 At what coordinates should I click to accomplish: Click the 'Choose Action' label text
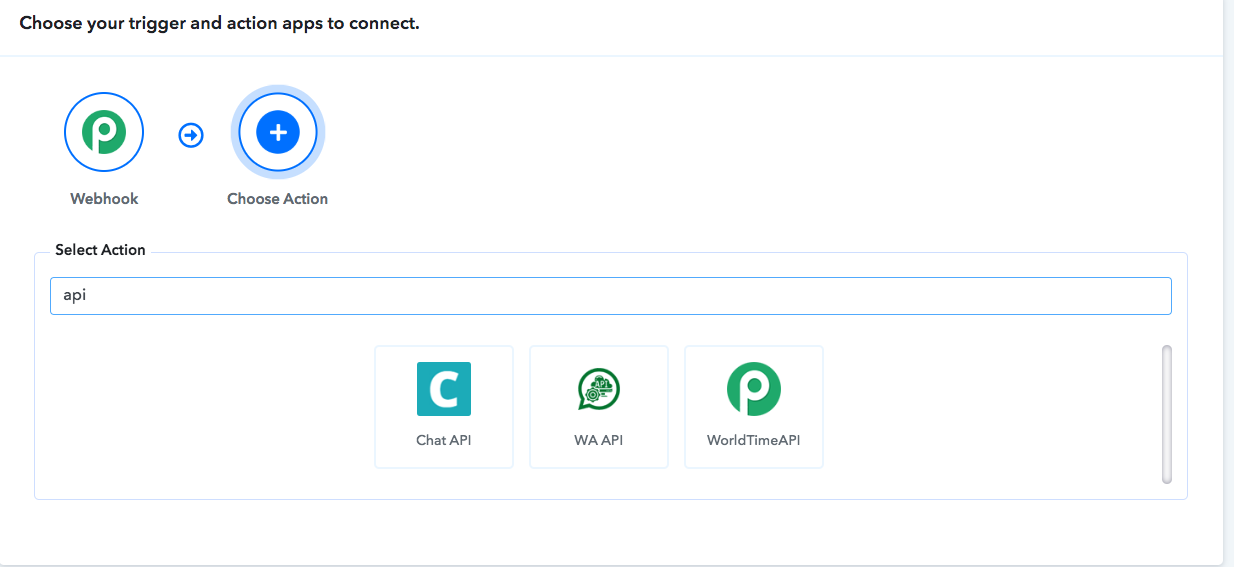(x=277, y=199)
